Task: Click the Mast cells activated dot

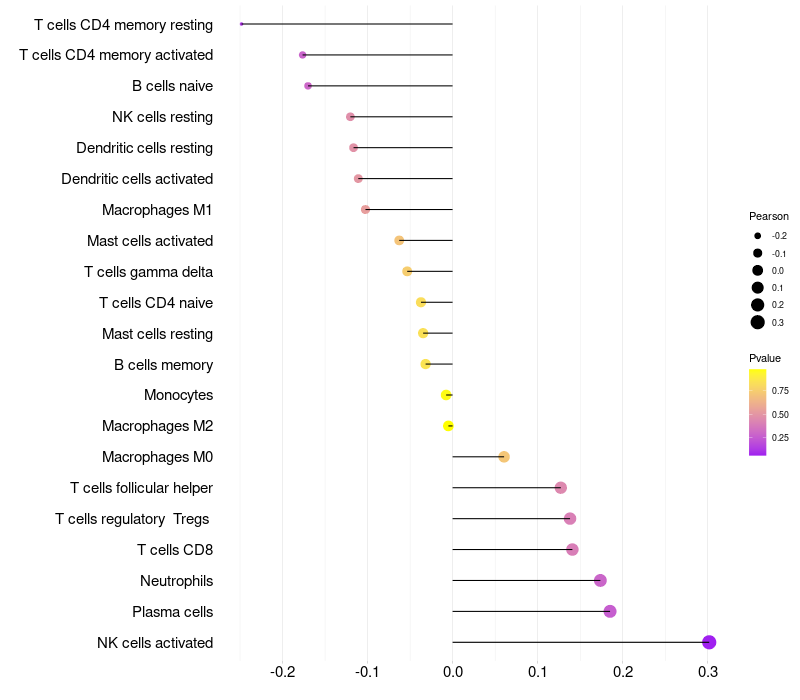Action: (399, 240)
